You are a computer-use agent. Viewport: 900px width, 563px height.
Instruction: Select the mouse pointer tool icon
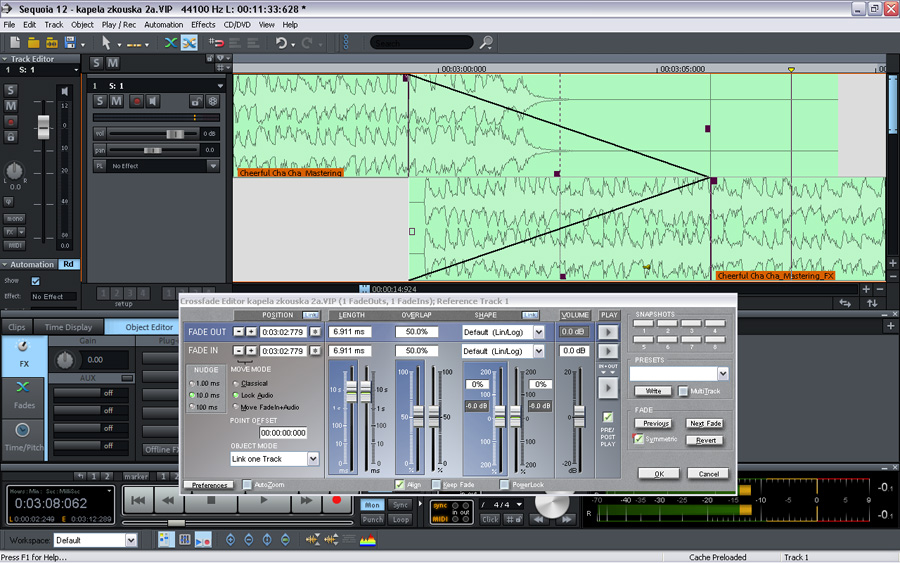point(106,43)
